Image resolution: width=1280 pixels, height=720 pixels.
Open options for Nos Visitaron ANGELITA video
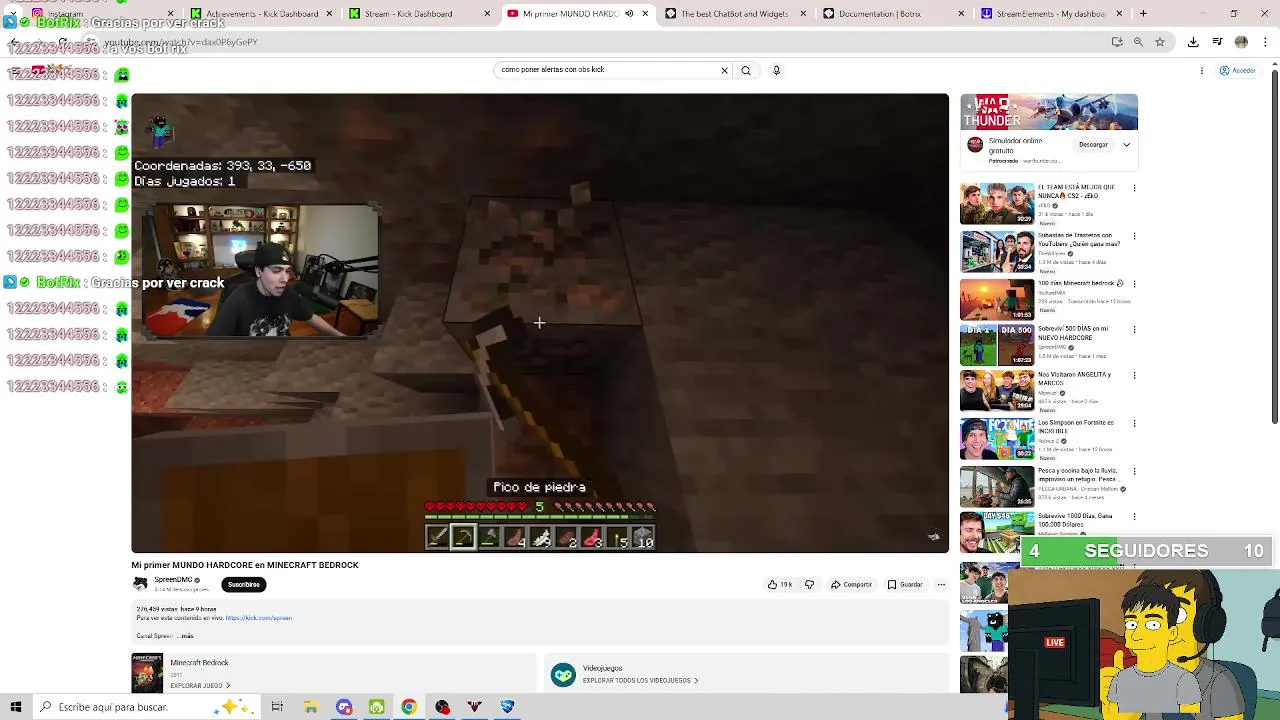[x=1134, y=375]
